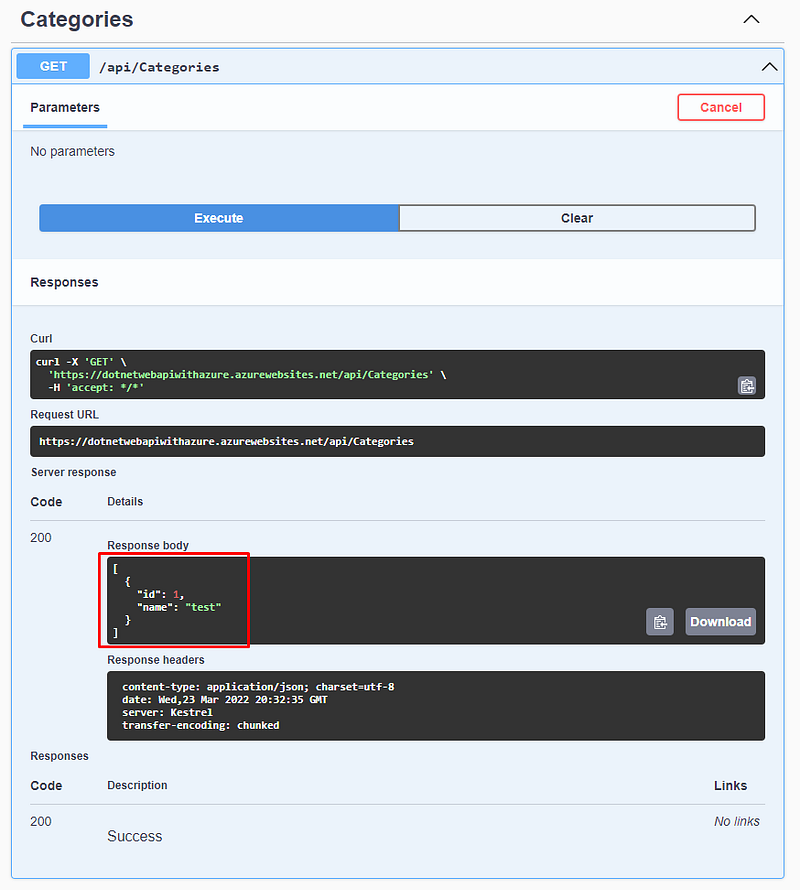Click the Responses section header
The height and width of the screenshot is (890, 800).
[x=64, y=282]
